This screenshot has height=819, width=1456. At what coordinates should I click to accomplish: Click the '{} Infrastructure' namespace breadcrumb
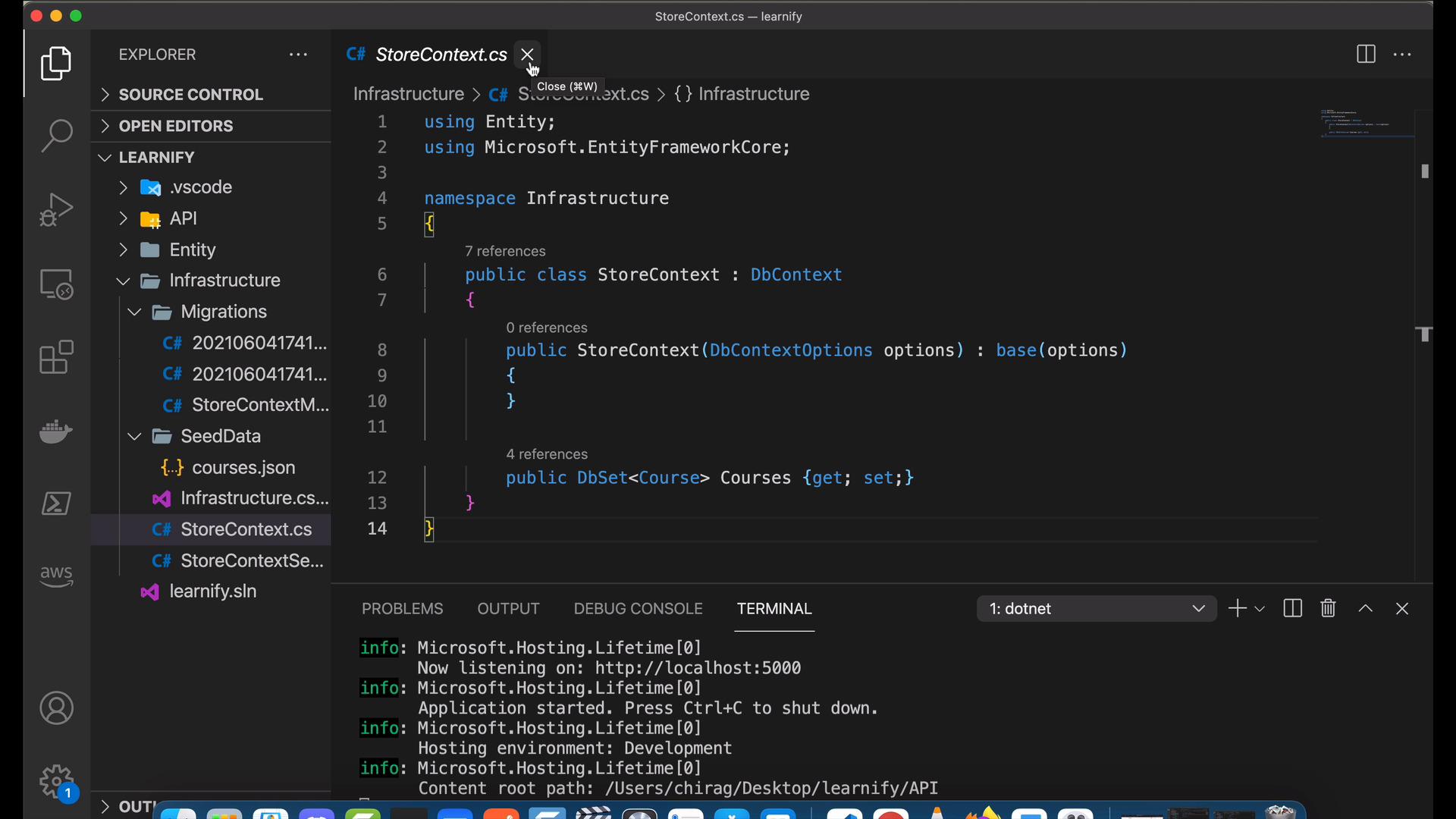tap(742, 94)
